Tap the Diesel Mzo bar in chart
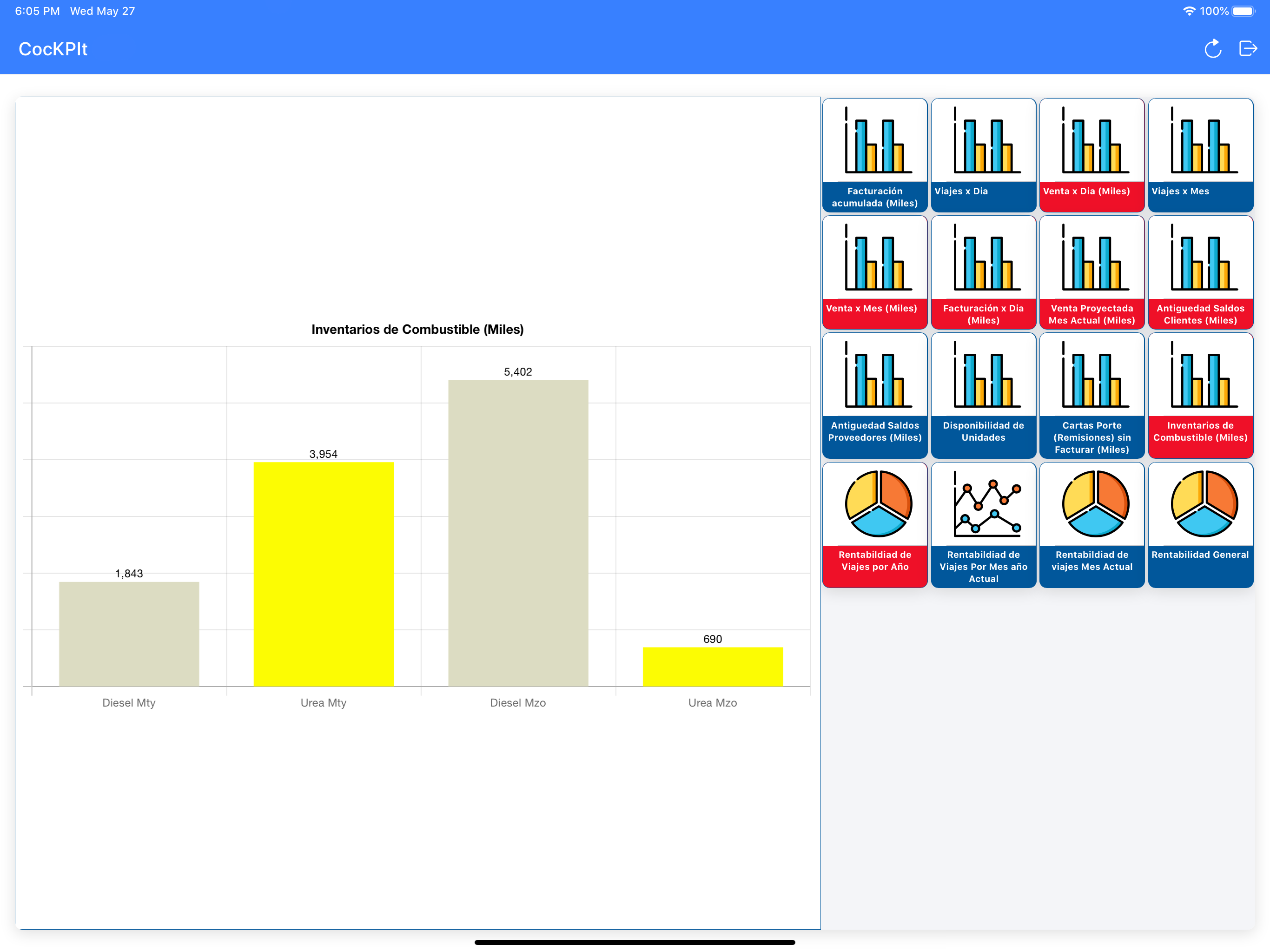The width and height of the screenshot is (1270, 952). pos(518,533)
